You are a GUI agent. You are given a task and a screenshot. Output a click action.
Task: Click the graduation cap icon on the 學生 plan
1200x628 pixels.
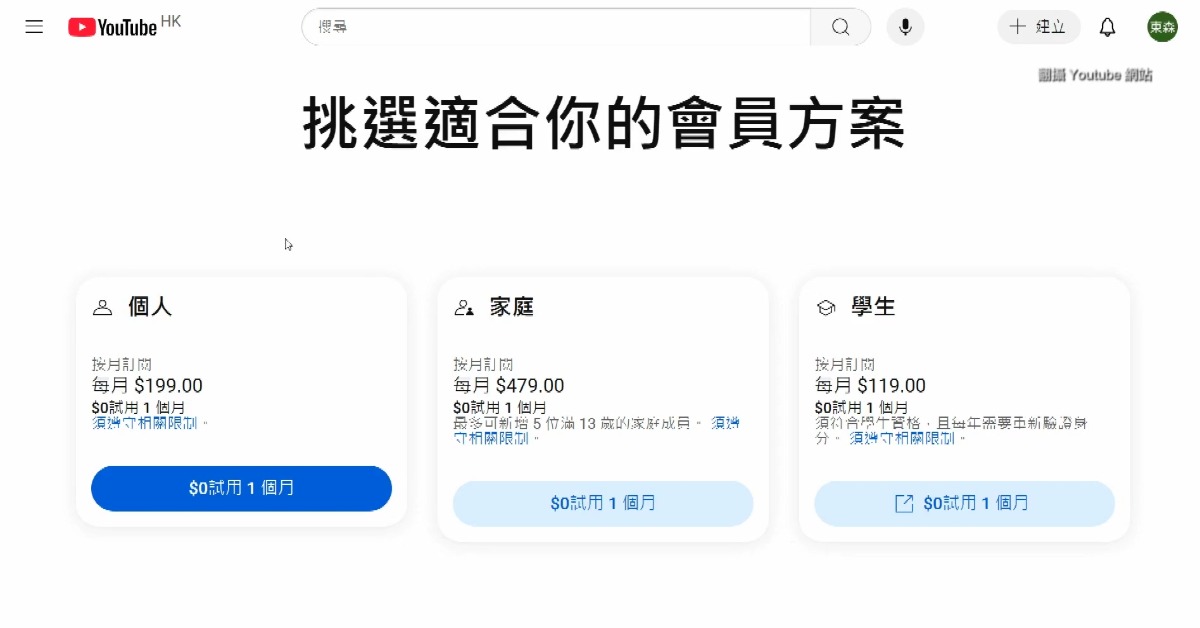(825, 307)
